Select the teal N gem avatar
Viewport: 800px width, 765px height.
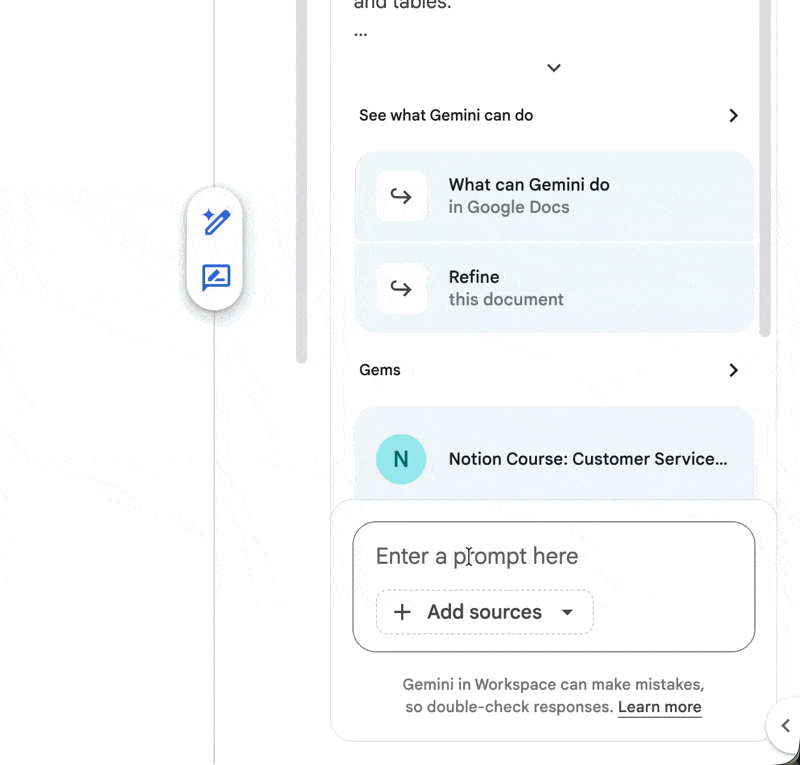pyautogui.click(x=401, y=459)
